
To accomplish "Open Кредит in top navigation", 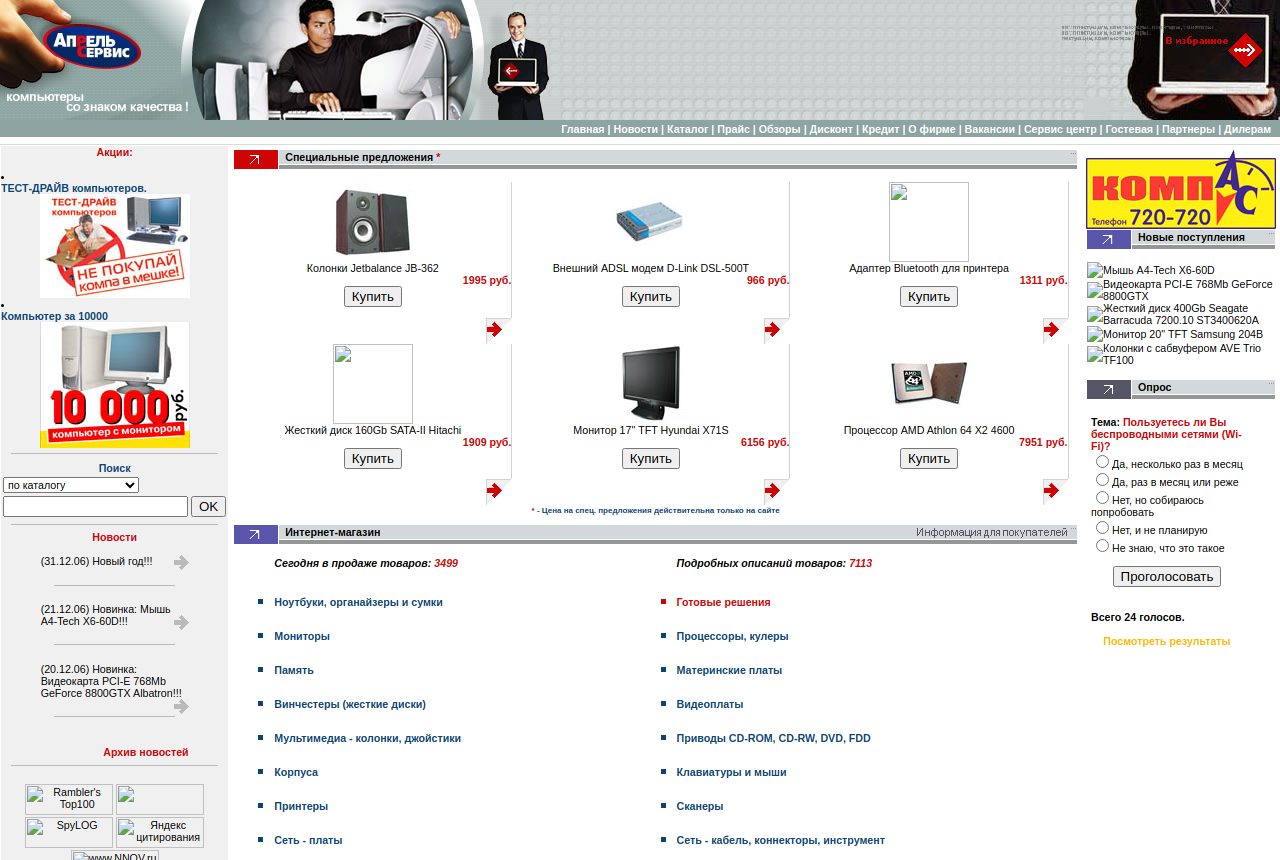I will click(x=881, y=129).
